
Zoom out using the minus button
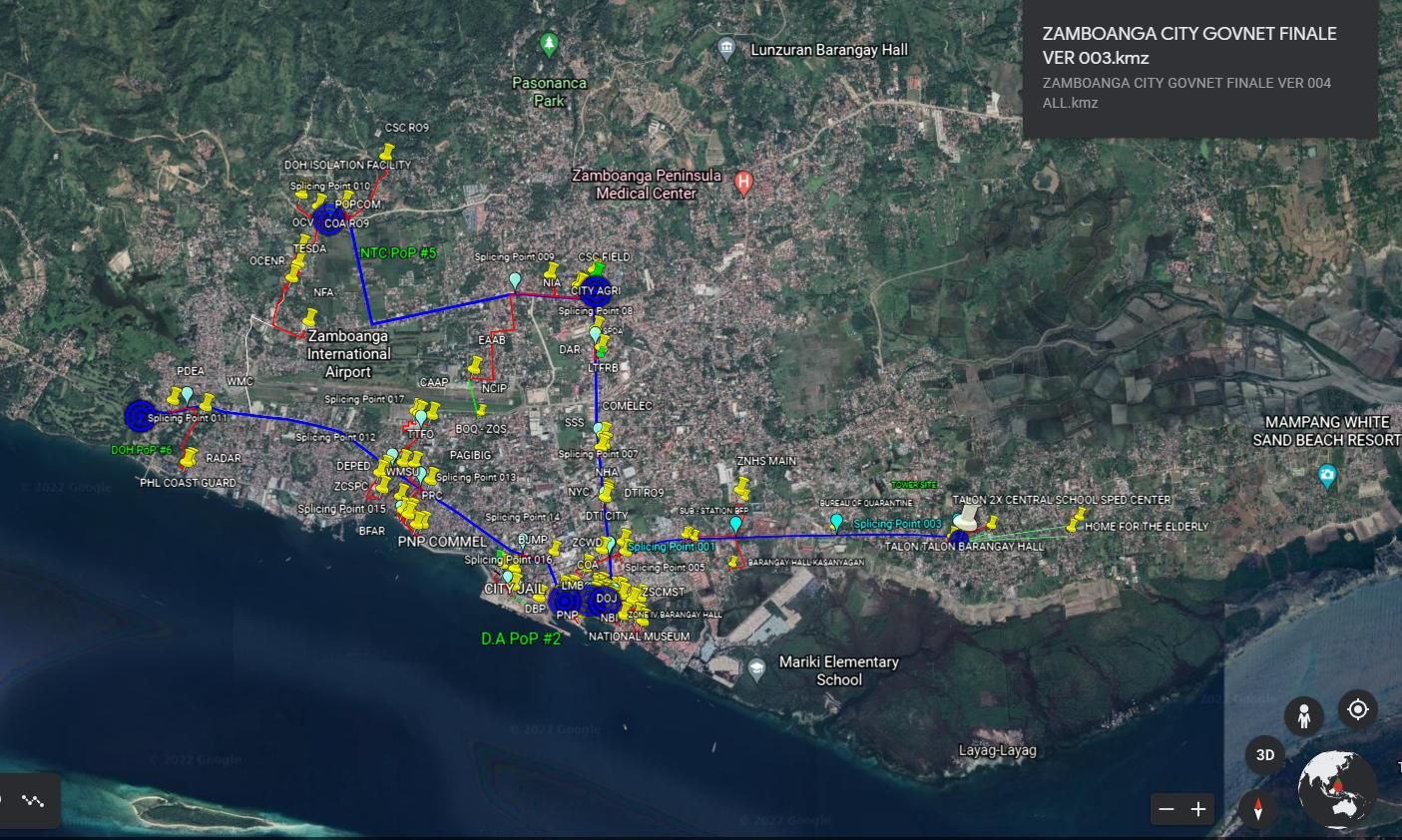click(1167, 809)
